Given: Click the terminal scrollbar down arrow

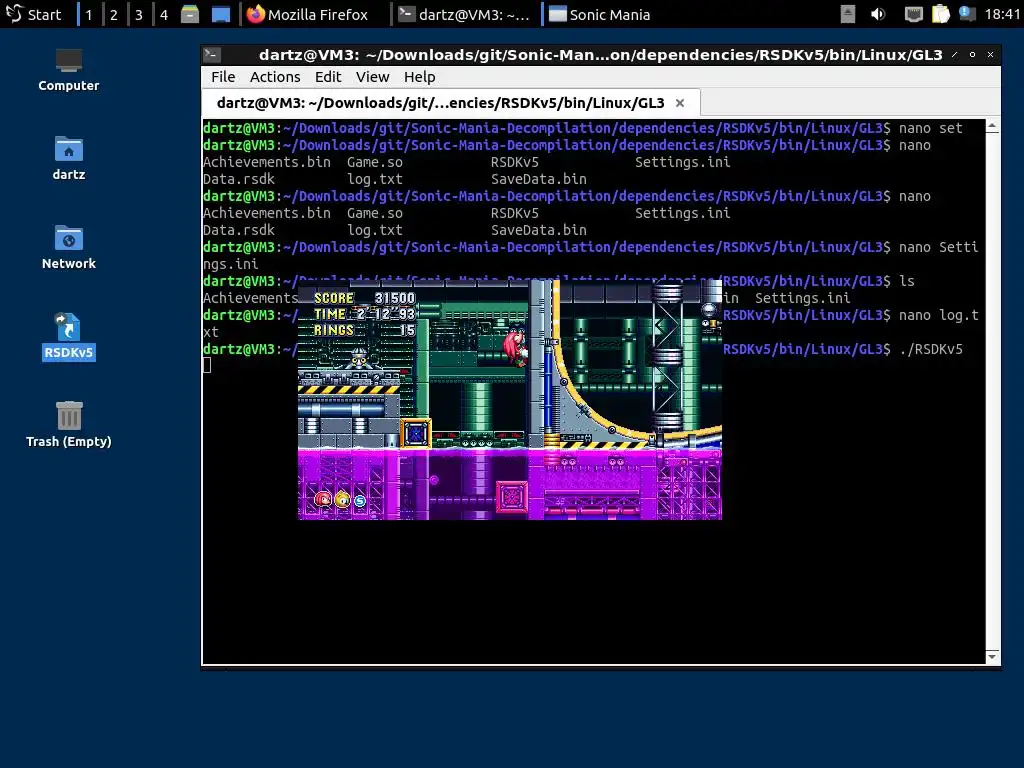Looking at the screenshot, I should [x=992, y=656].
